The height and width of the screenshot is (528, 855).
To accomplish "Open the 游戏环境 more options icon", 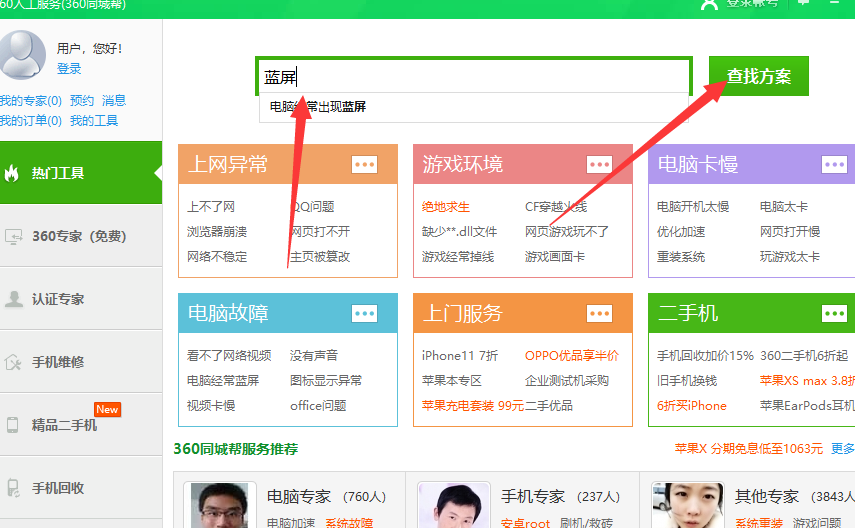I will coord(599,164).
